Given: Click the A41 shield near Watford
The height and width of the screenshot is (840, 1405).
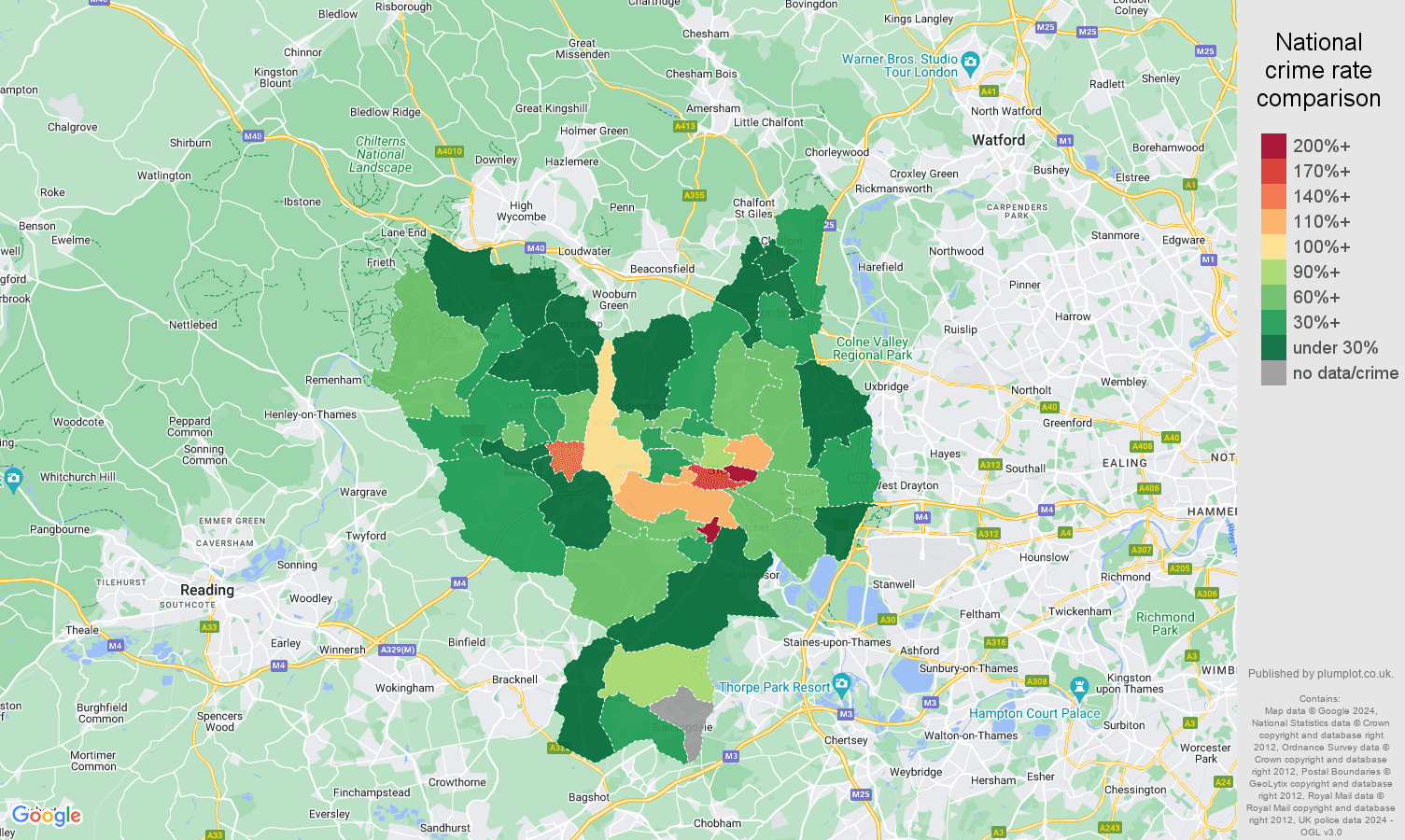Looking at the screenshot, I should 989,91.
